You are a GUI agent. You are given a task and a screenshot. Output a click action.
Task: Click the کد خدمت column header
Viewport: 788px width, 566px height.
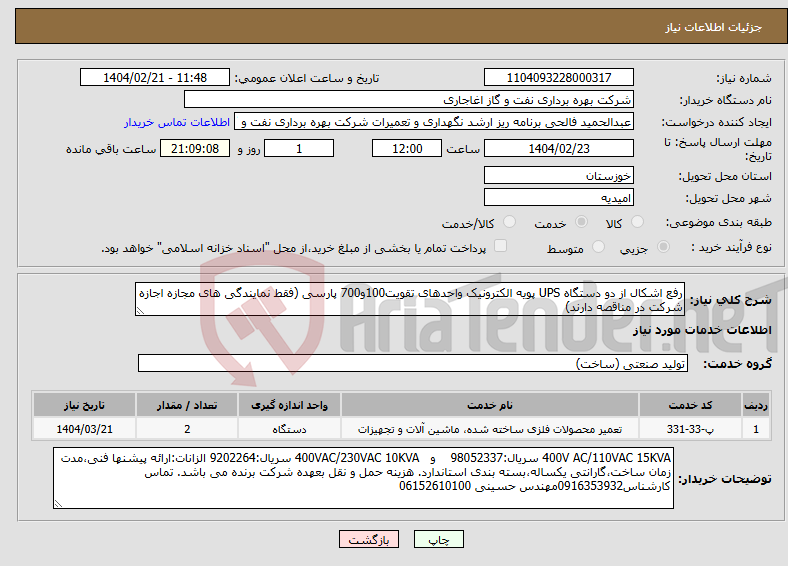690,405
